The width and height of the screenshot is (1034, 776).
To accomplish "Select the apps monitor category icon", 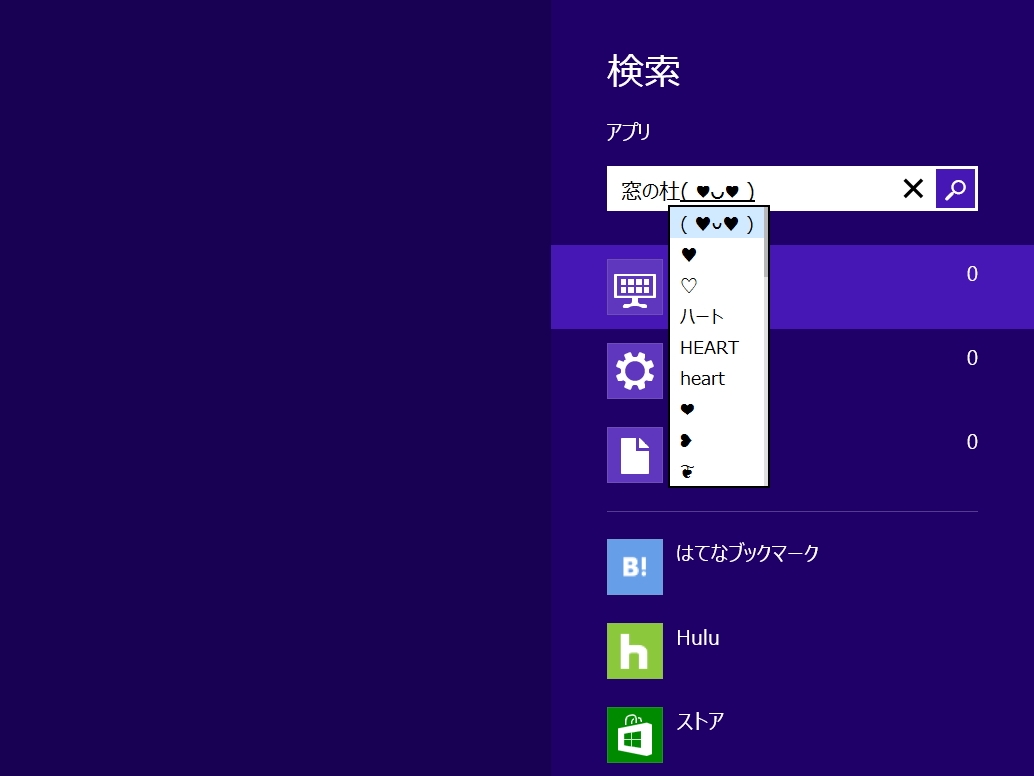I will (x=635, y=287).
